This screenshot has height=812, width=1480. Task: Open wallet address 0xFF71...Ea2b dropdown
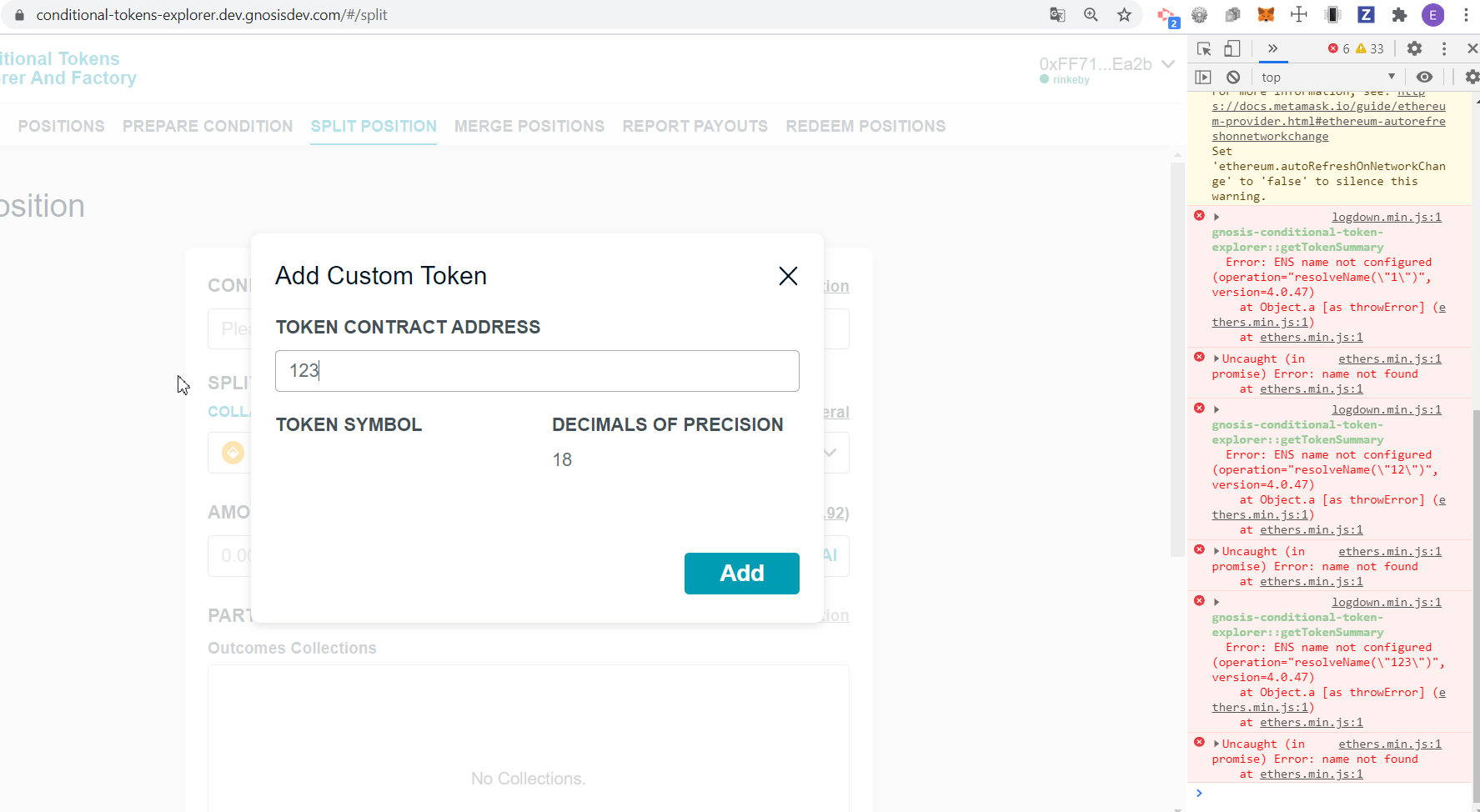1107,64
